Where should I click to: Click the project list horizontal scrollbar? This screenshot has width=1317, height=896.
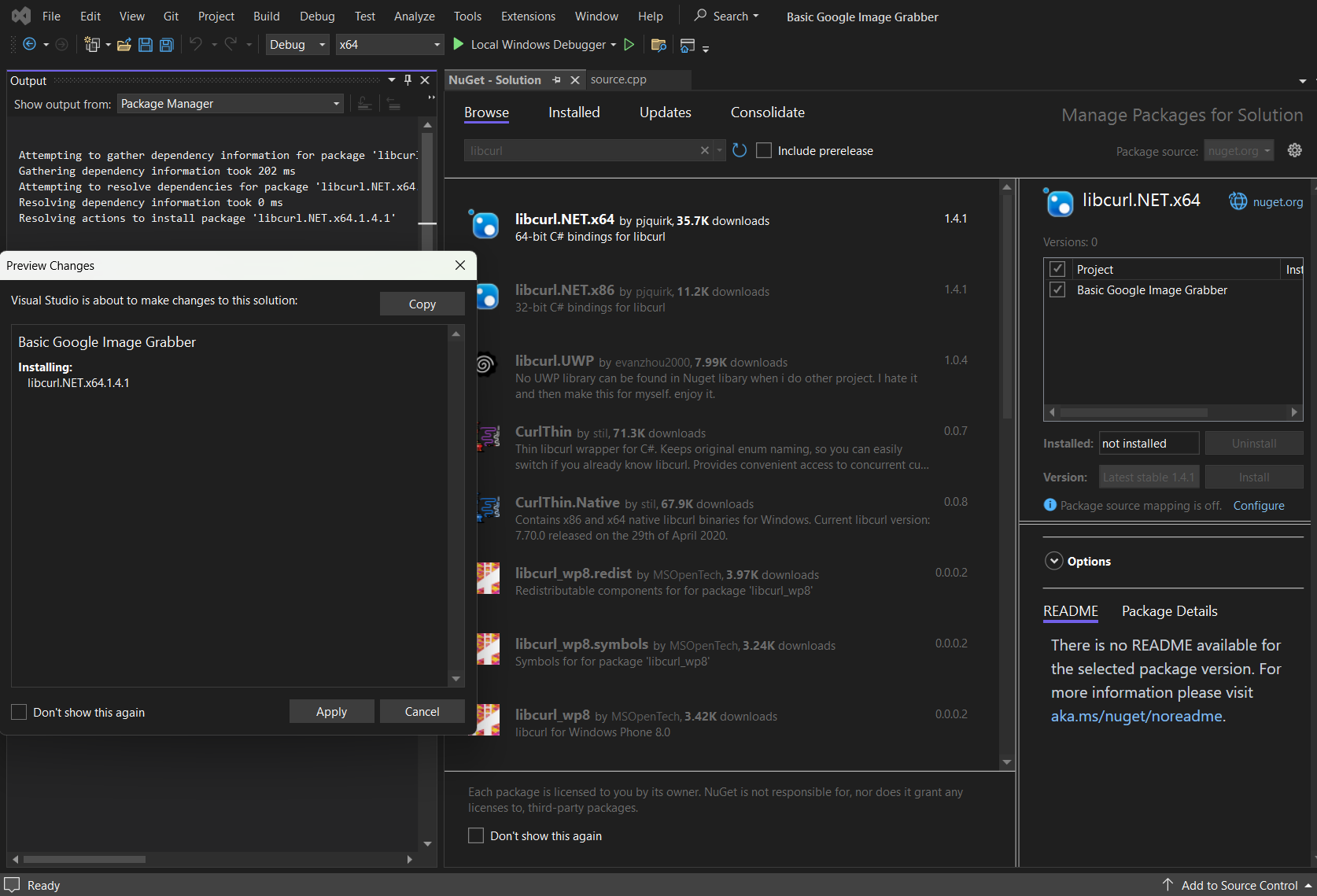pyautogui.click(x=1133, y=412)
